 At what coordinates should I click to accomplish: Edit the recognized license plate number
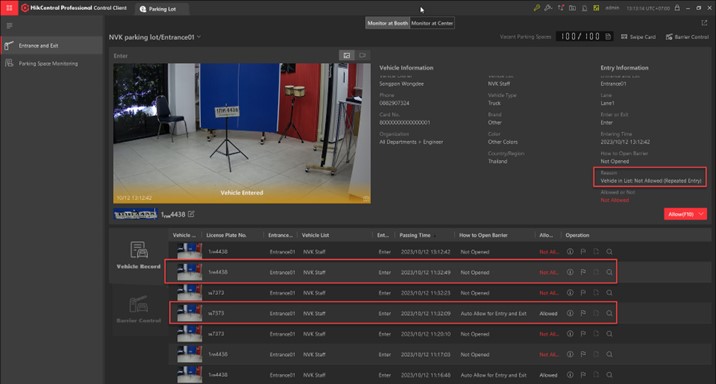click(191, 214)
